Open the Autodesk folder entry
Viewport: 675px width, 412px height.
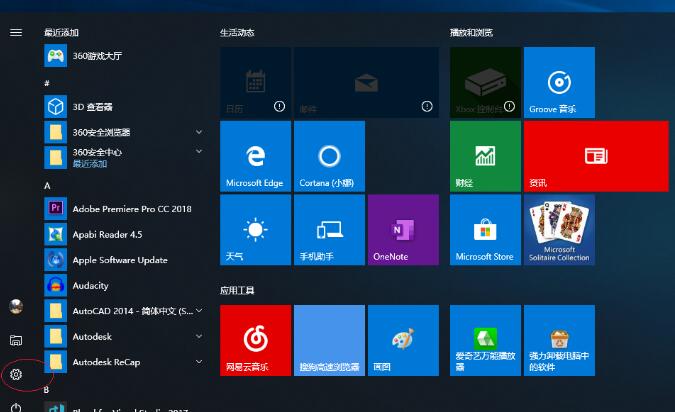click(123, 336)
